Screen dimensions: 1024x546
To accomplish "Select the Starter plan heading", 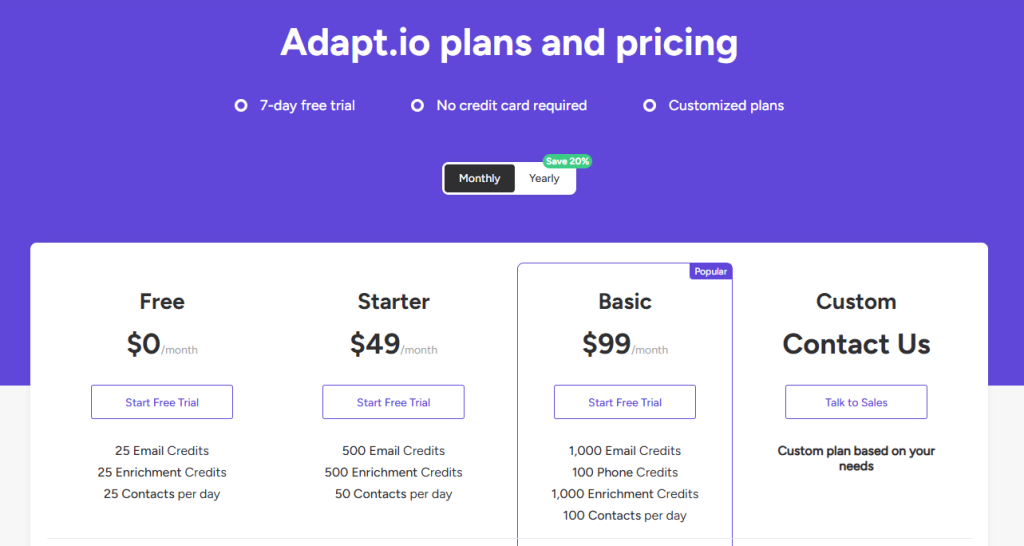I will (x=393, y=301).
